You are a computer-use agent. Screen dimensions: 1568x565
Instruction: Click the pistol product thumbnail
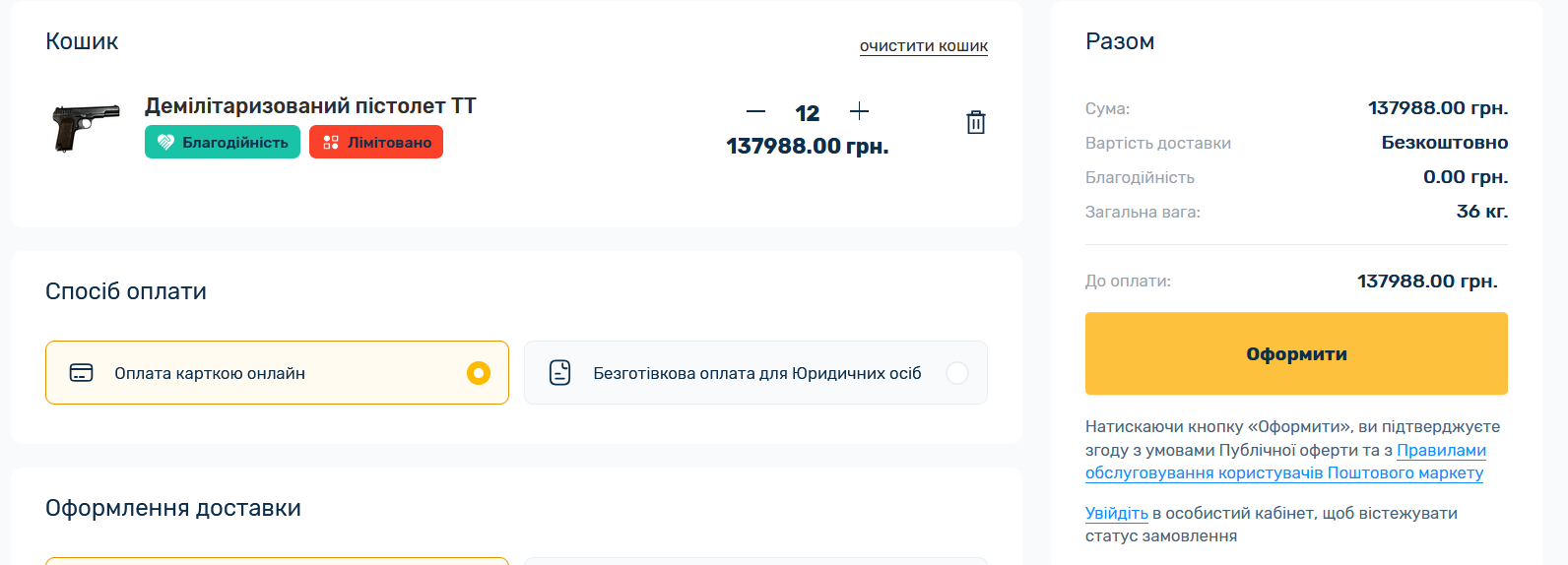[86, 127]
